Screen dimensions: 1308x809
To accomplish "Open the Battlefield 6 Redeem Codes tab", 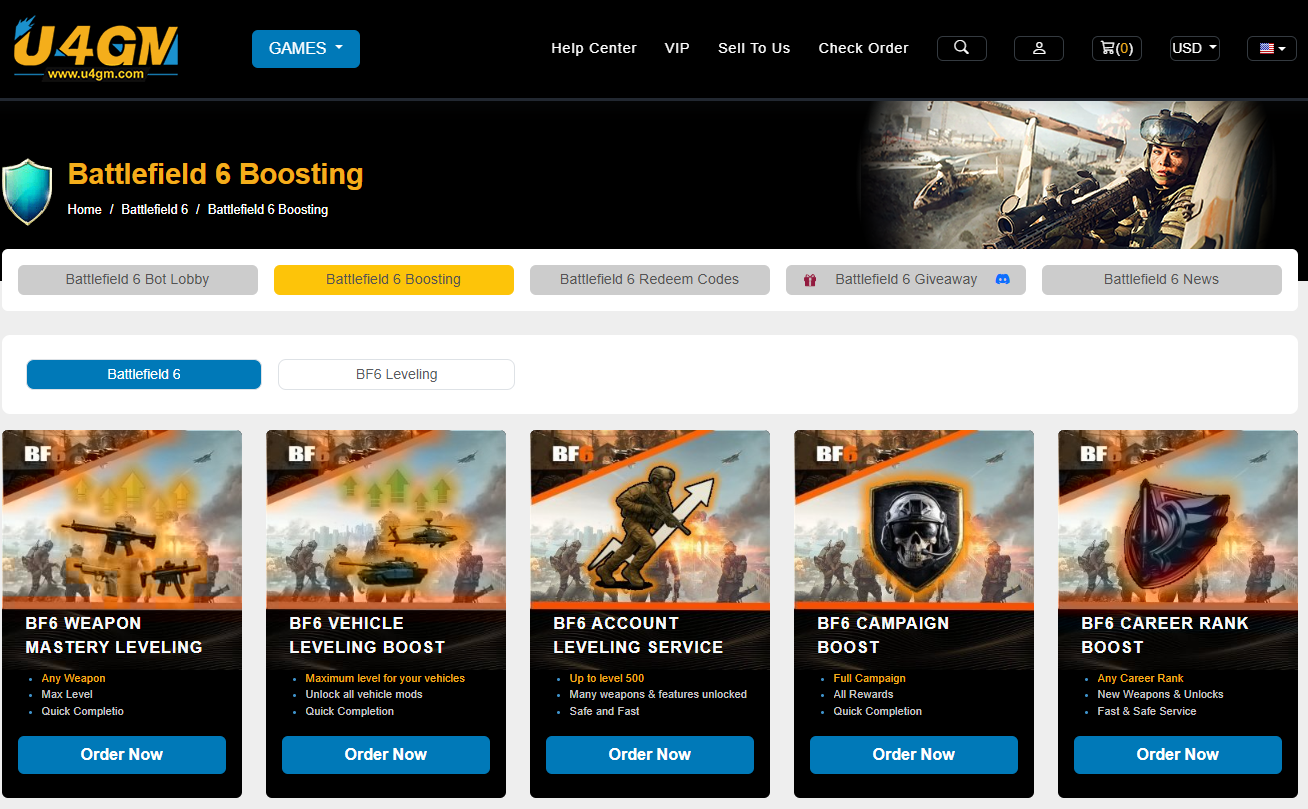I will pyautogui.click(x=649, y=280).
